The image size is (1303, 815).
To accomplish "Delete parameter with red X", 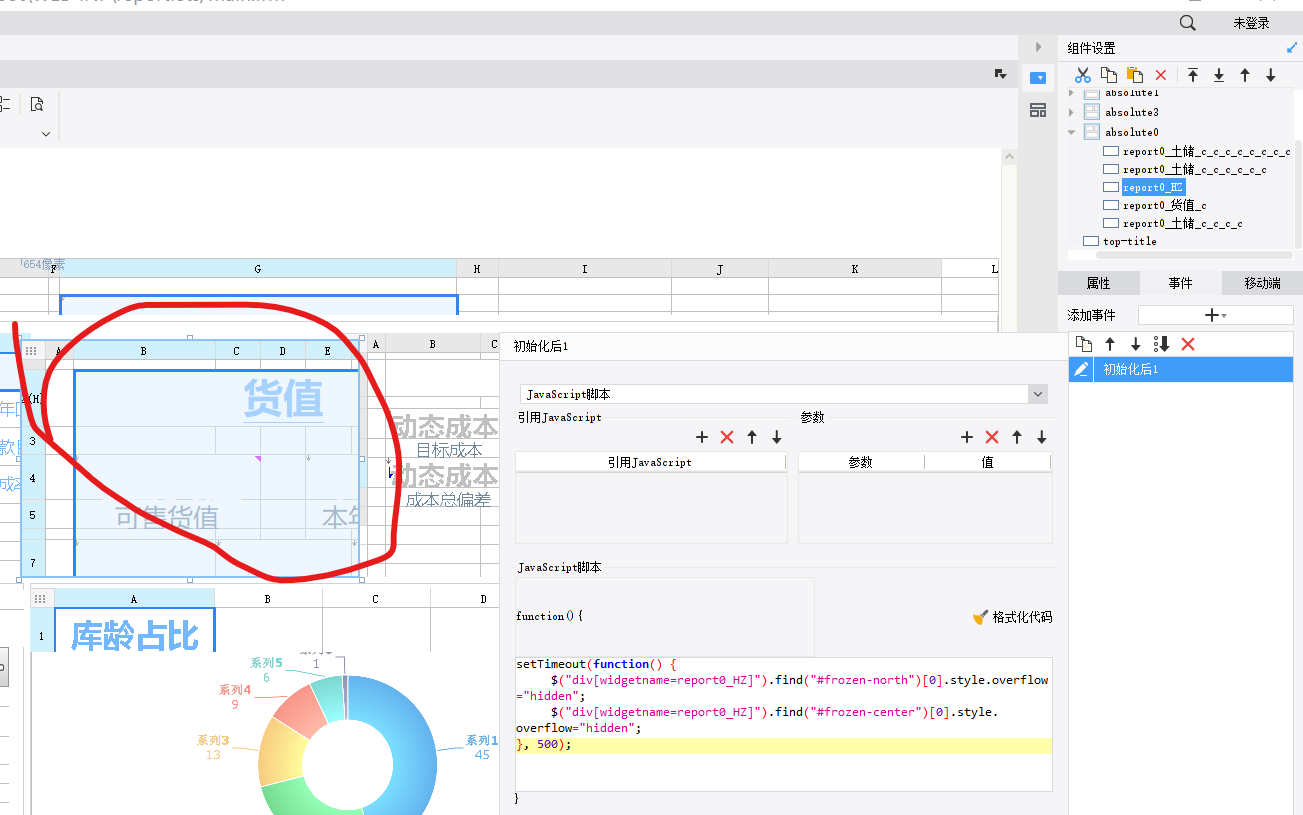I will point(992,437).
